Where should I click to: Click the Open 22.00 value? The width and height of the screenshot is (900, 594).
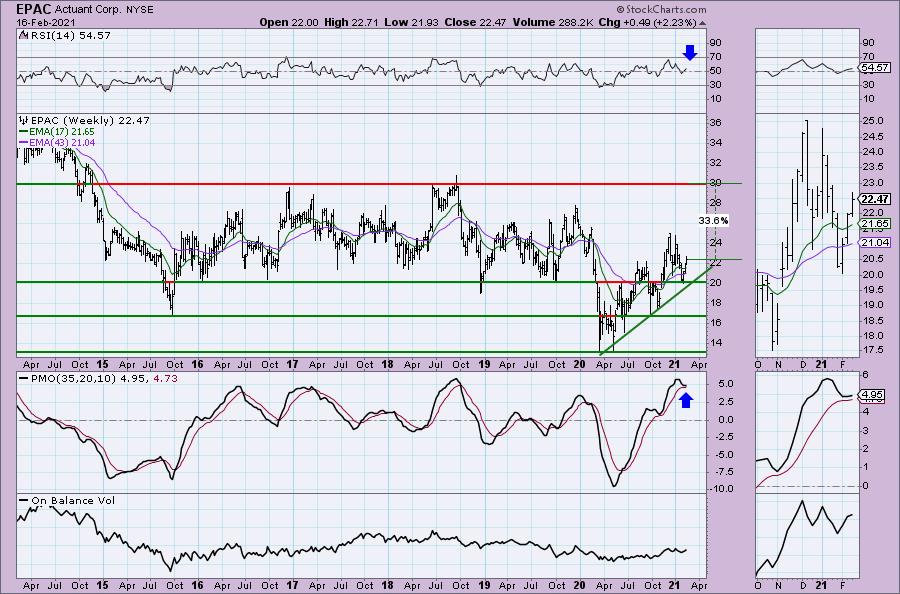click(289, 22)
